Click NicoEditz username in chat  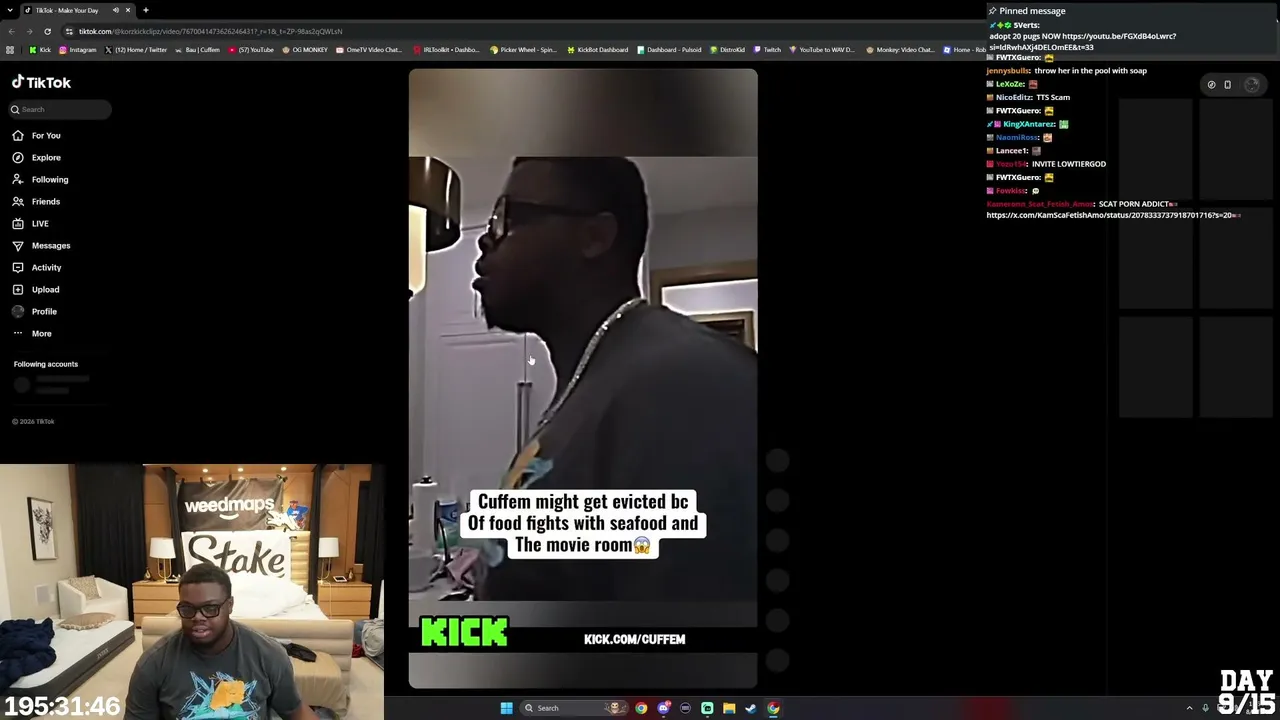pos(1014,98)
